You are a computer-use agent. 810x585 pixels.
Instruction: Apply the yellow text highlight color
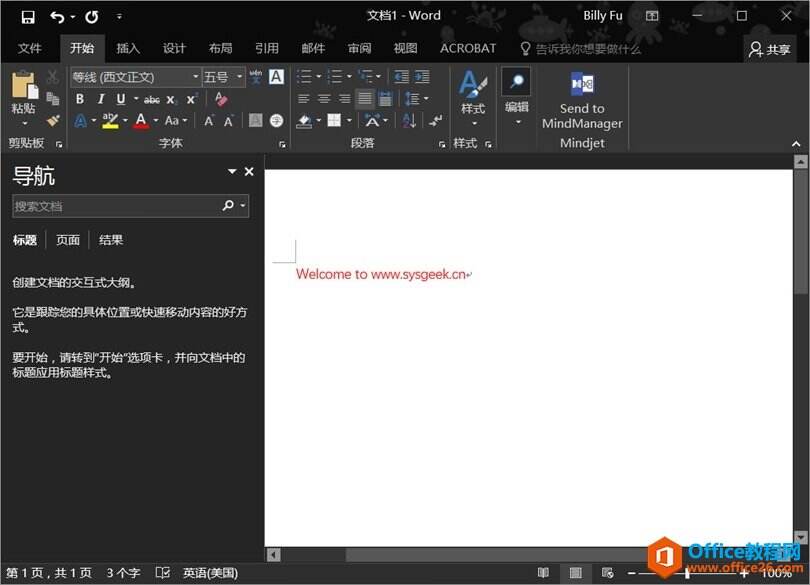[110, 121]
